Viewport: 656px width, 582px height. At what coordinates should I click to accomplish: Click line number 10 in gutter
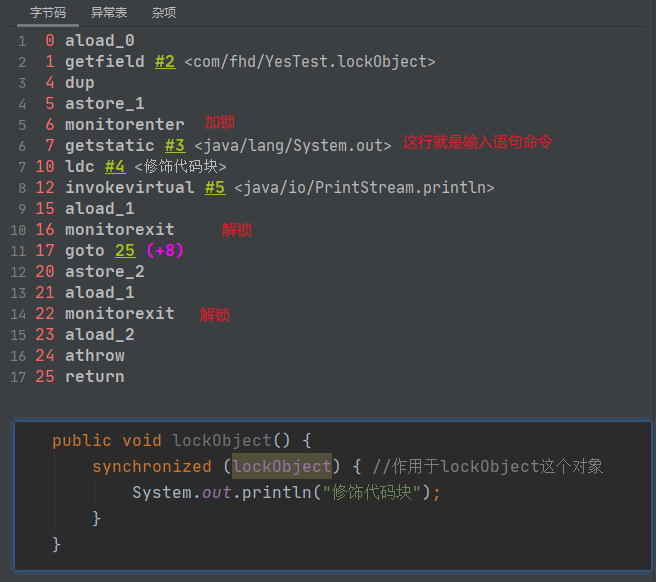18,230
